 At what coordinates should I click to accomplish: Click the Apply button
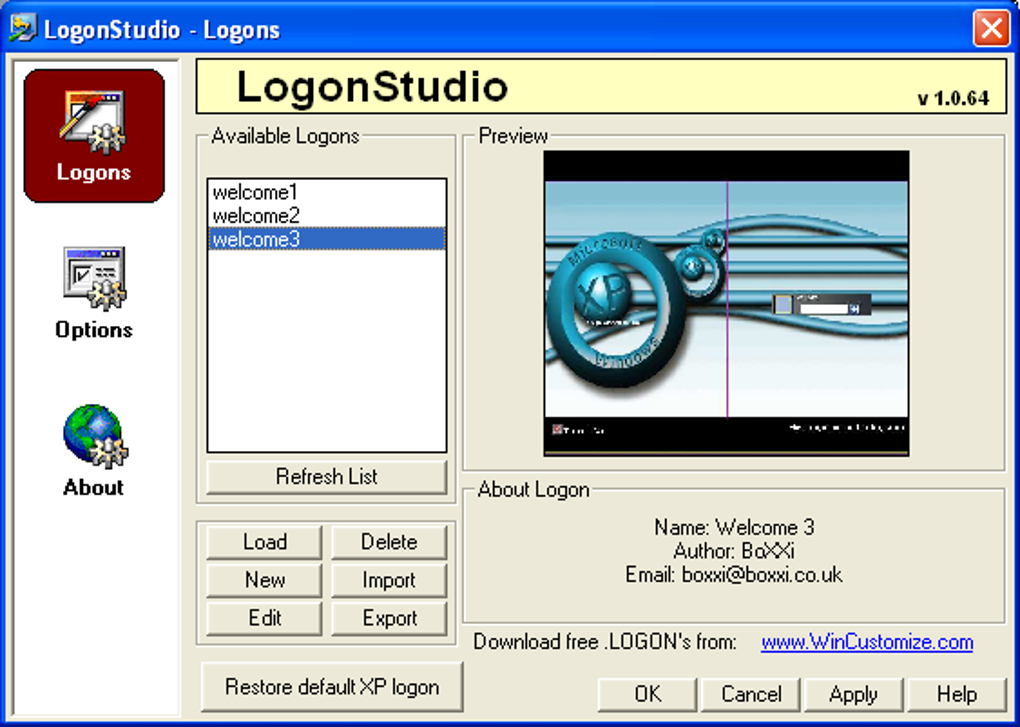pos(853,694)
